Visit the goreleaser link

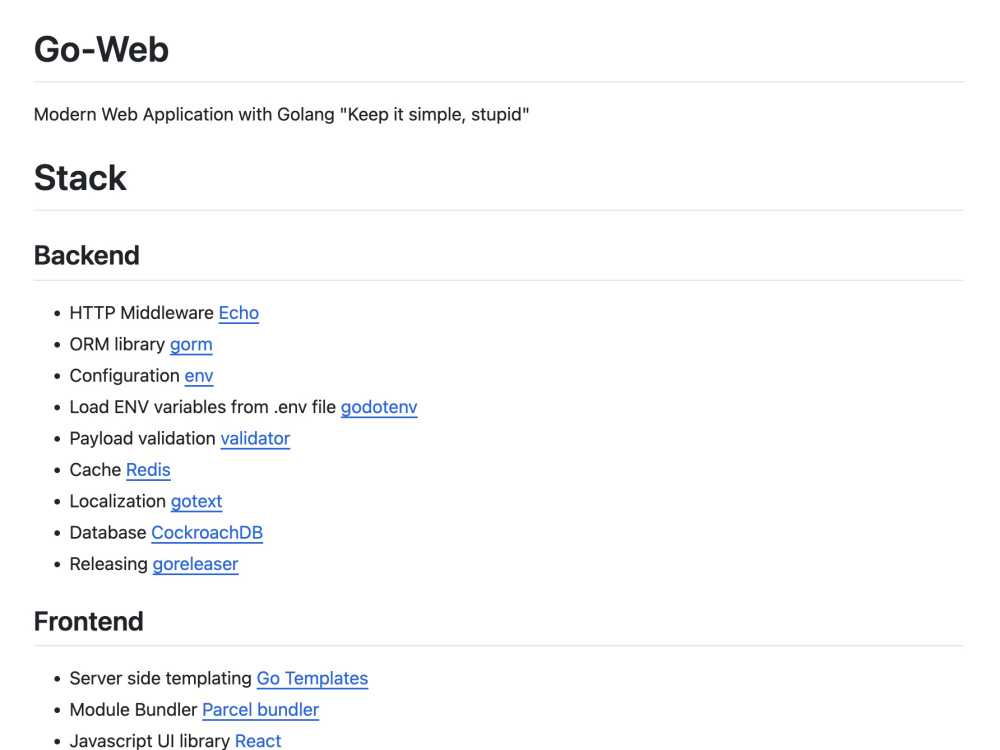point(195,564)
